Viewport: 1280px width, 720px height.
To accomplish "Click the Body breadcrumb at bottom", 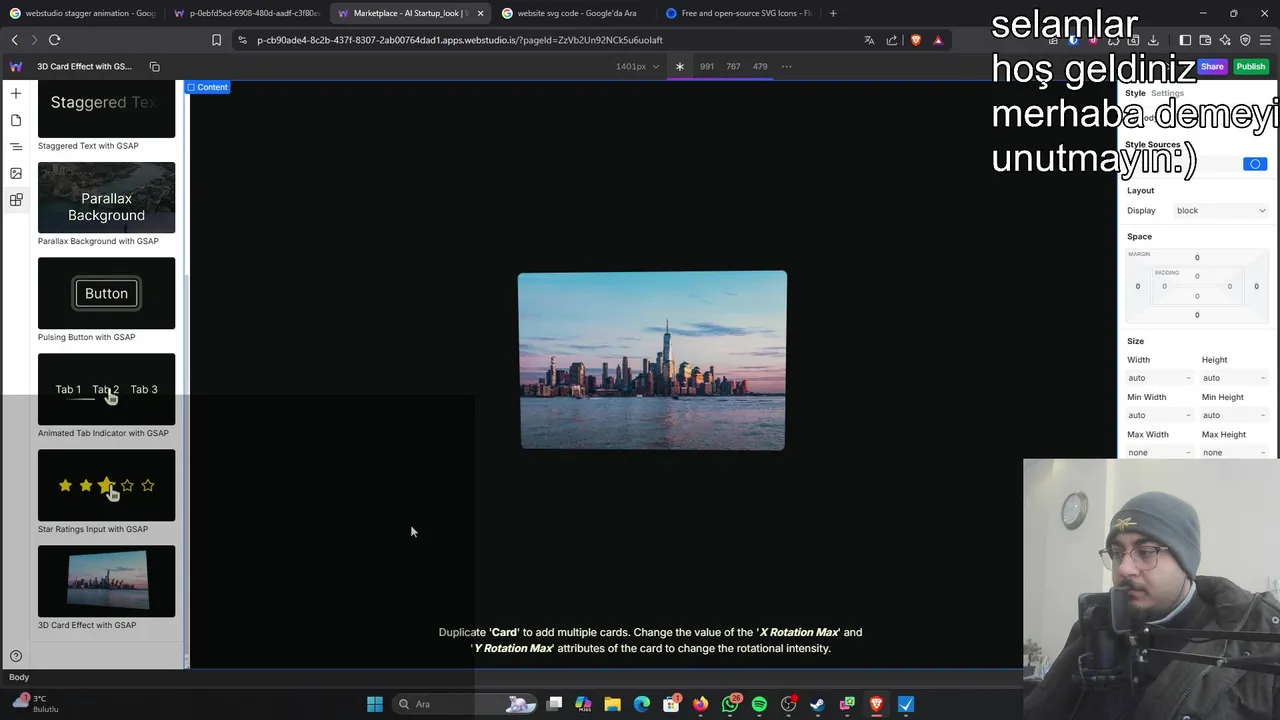I will 19,677.
